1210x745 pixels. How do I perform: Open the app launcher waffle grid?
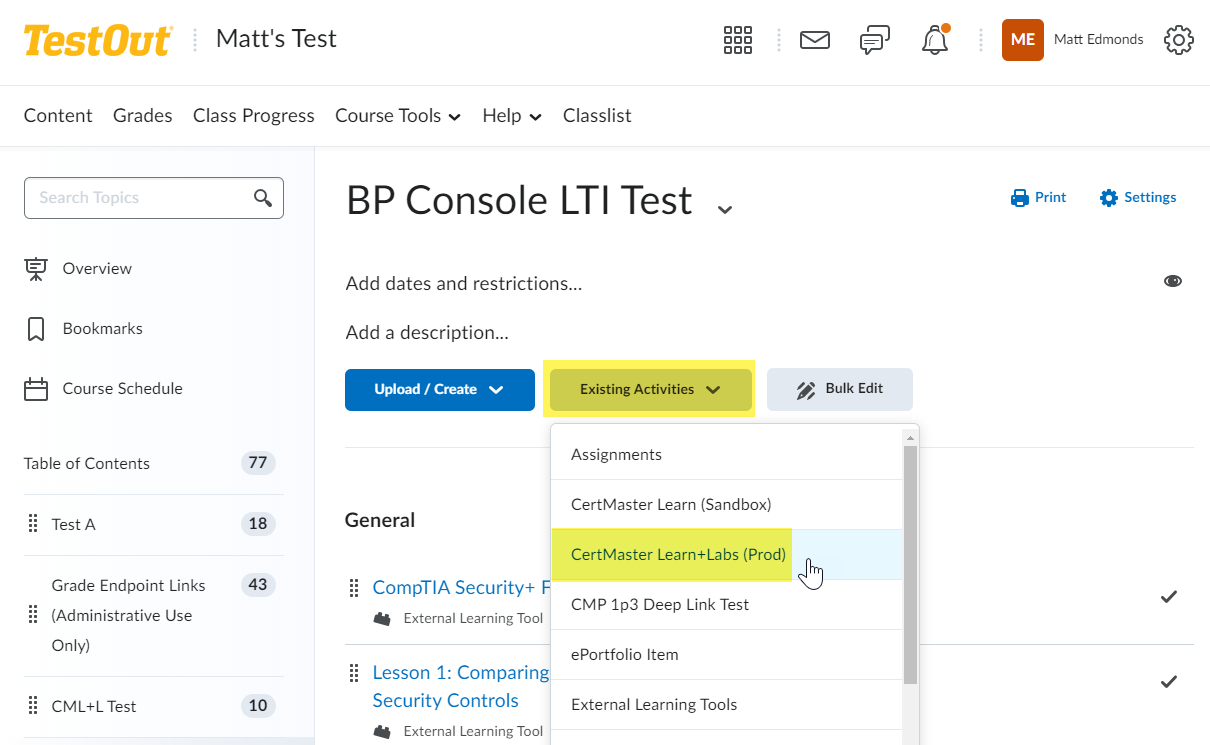(737, 40)
